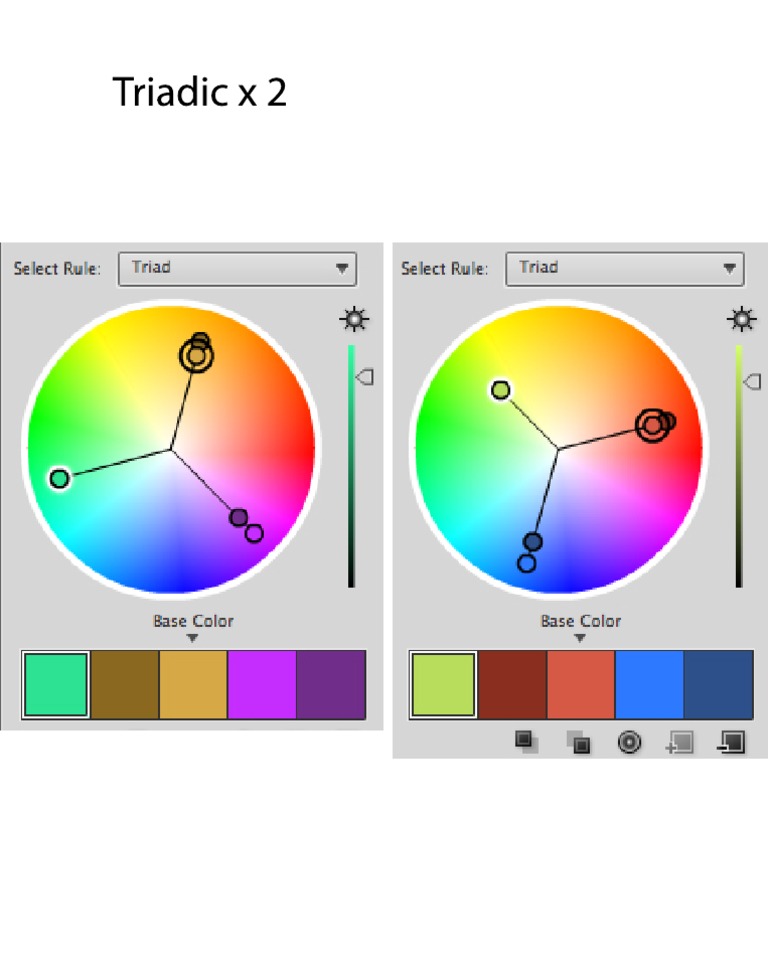
Task: Select the lime green base swatch on right
Action: (x=443, y=684)
